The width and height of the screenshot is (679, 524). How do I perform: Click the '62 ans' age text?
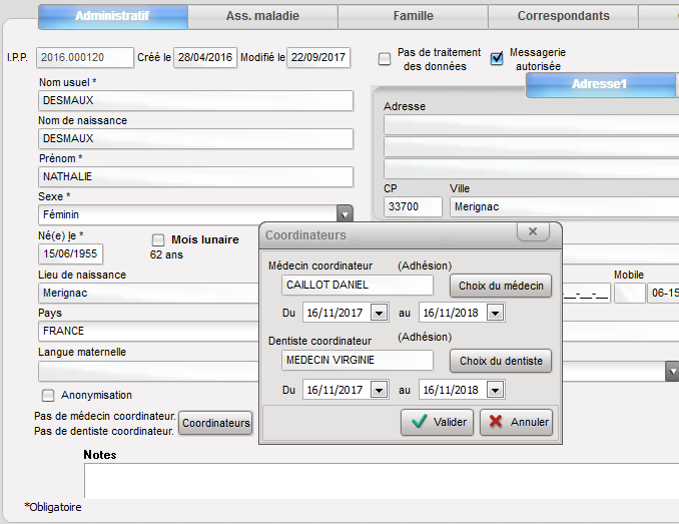coord(166,255)
